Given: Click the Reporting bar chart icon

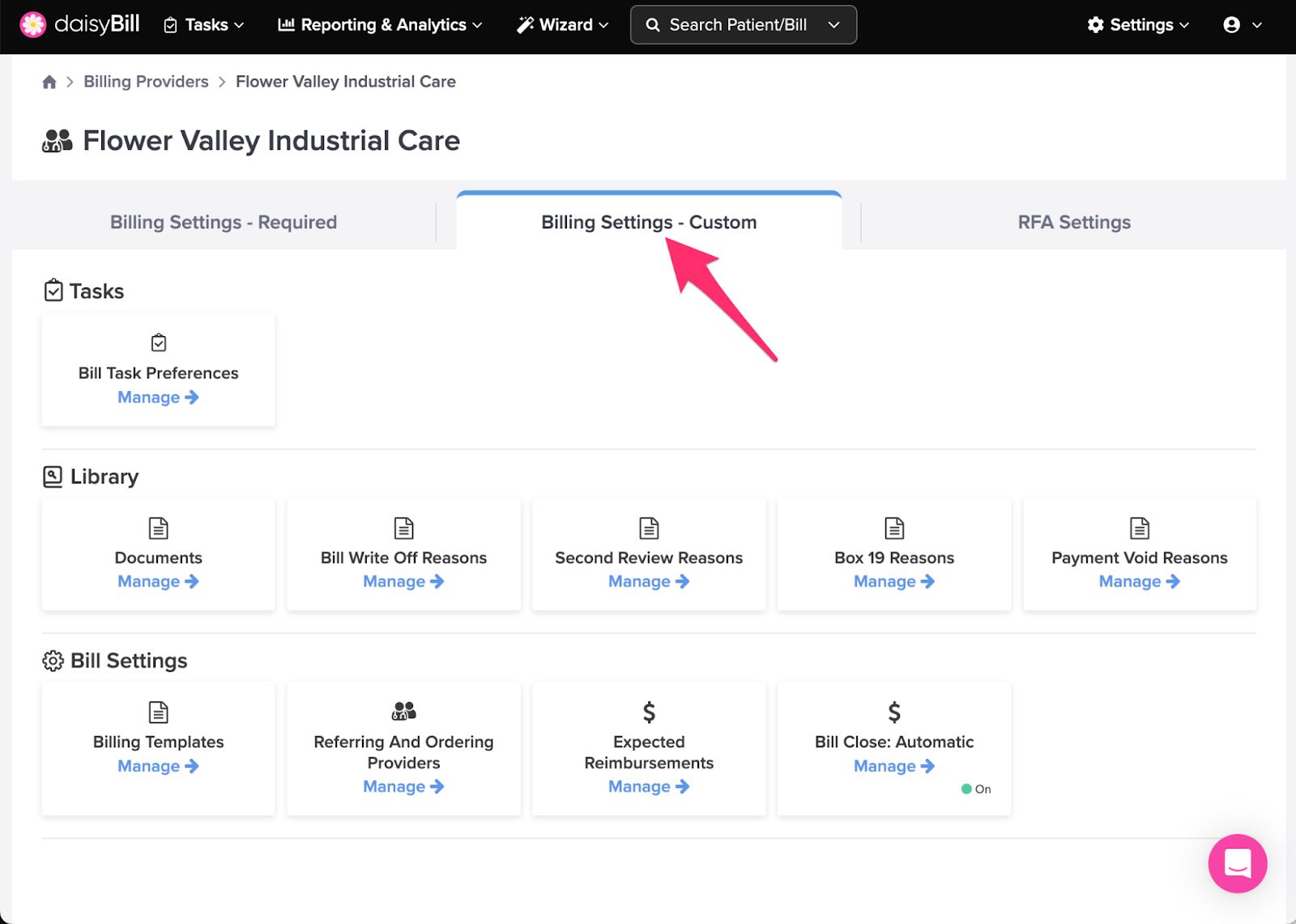Looking at the screenshot, I should click(x=286, y=25).
